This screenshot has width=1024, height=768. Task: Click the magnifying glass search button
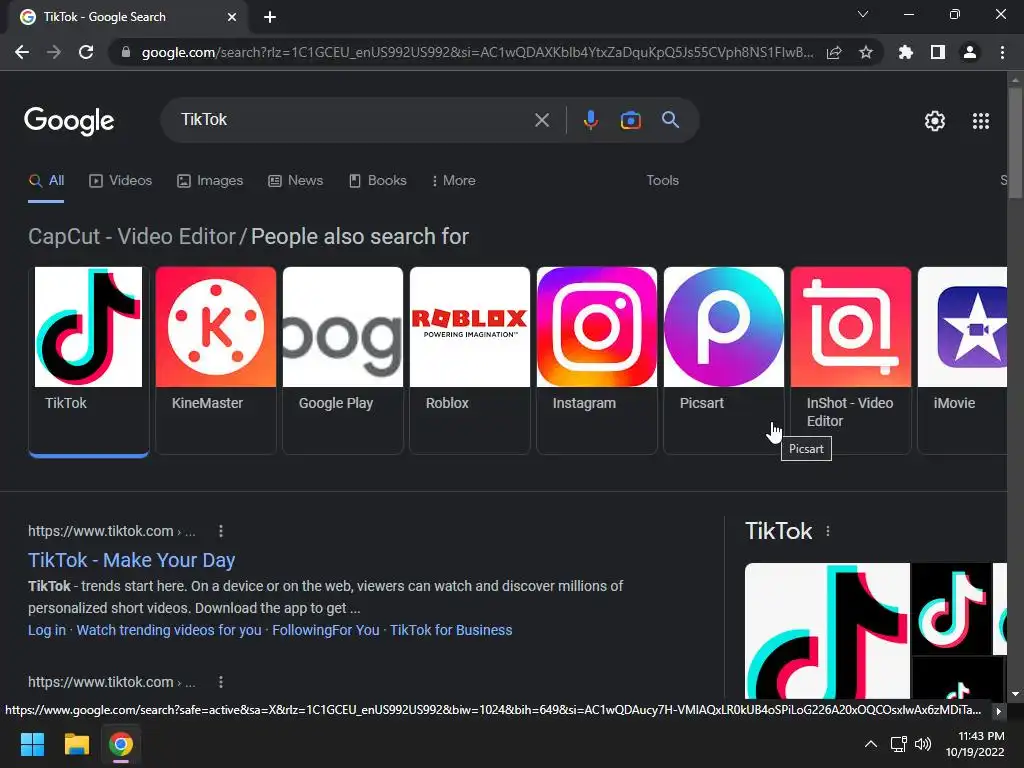[x=670, y=120]
